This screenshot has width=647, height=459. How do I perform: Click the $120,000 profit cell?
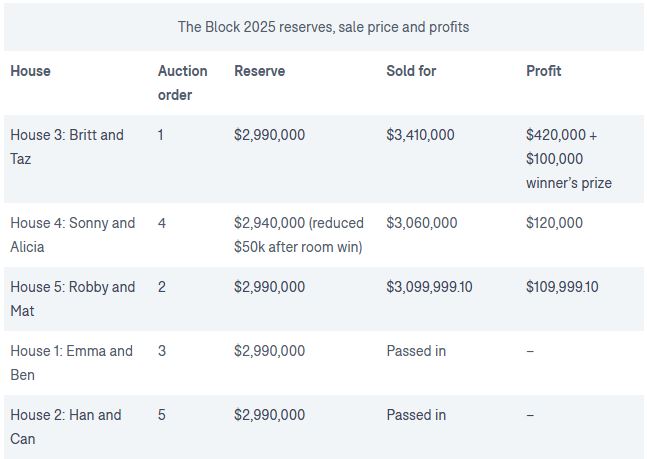554,223
